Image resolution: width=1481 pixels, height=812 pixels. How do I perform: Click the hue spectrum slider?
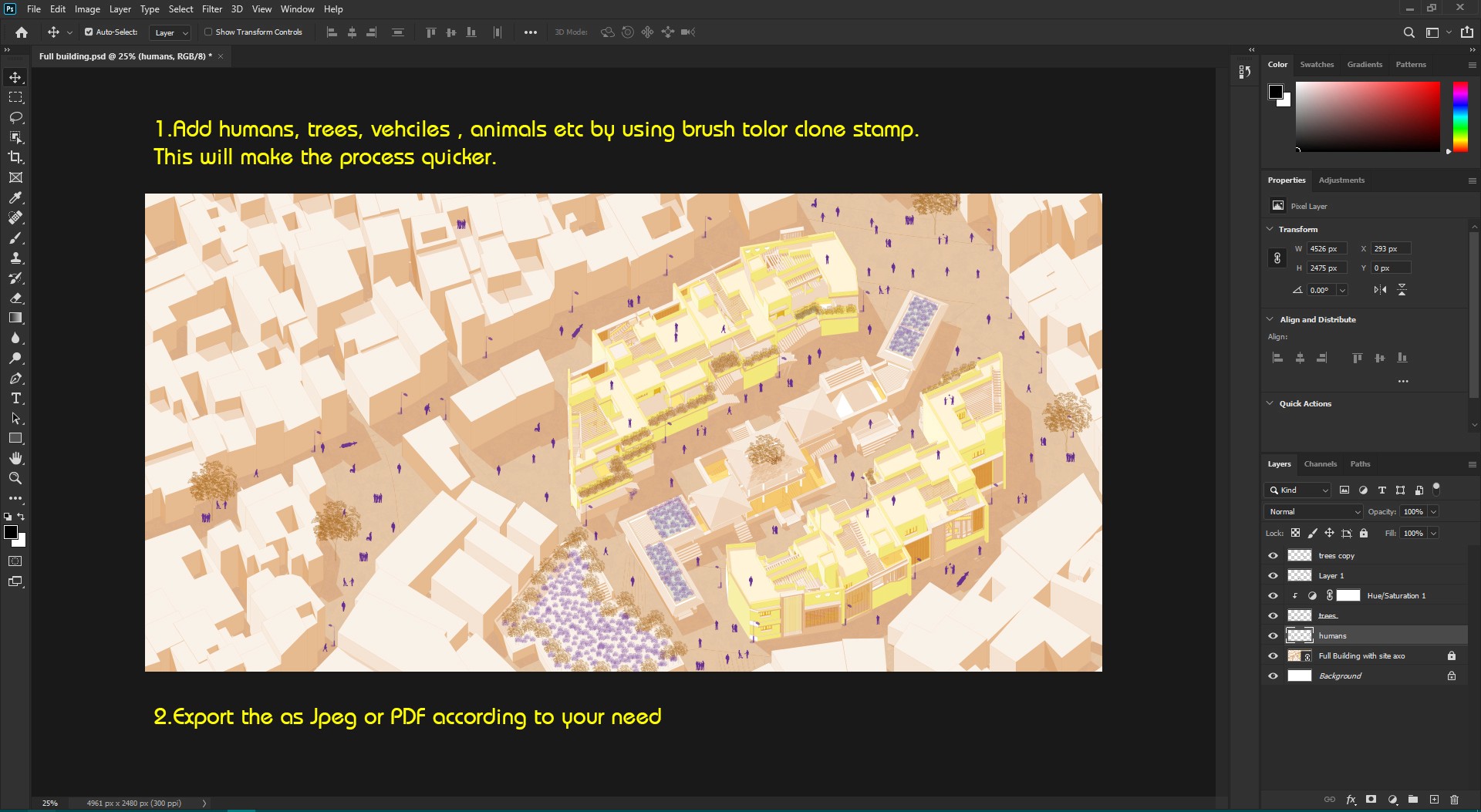[x=1460, y=116]
